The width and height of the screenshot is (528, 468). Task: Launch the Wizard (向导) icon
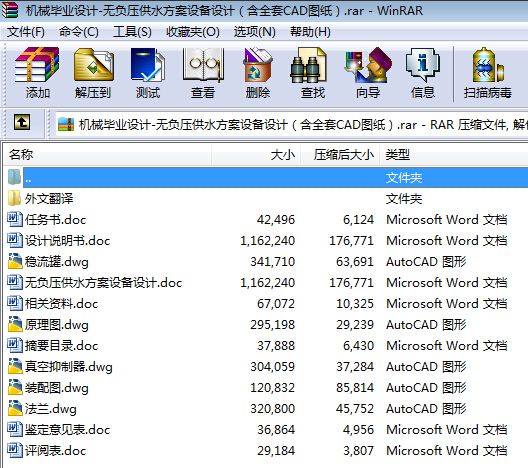point(368,65)
